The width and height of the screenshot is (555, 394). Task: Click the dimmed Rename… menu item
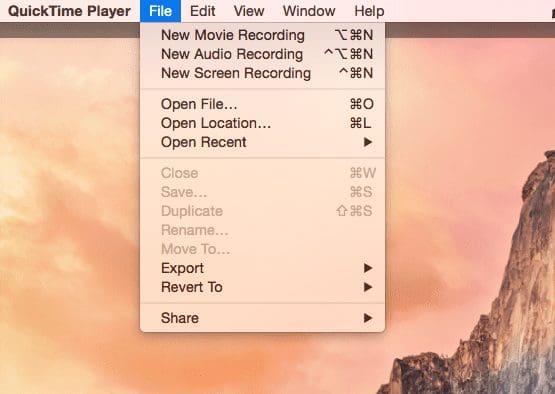pyautogui.click(x=263, y=230)
